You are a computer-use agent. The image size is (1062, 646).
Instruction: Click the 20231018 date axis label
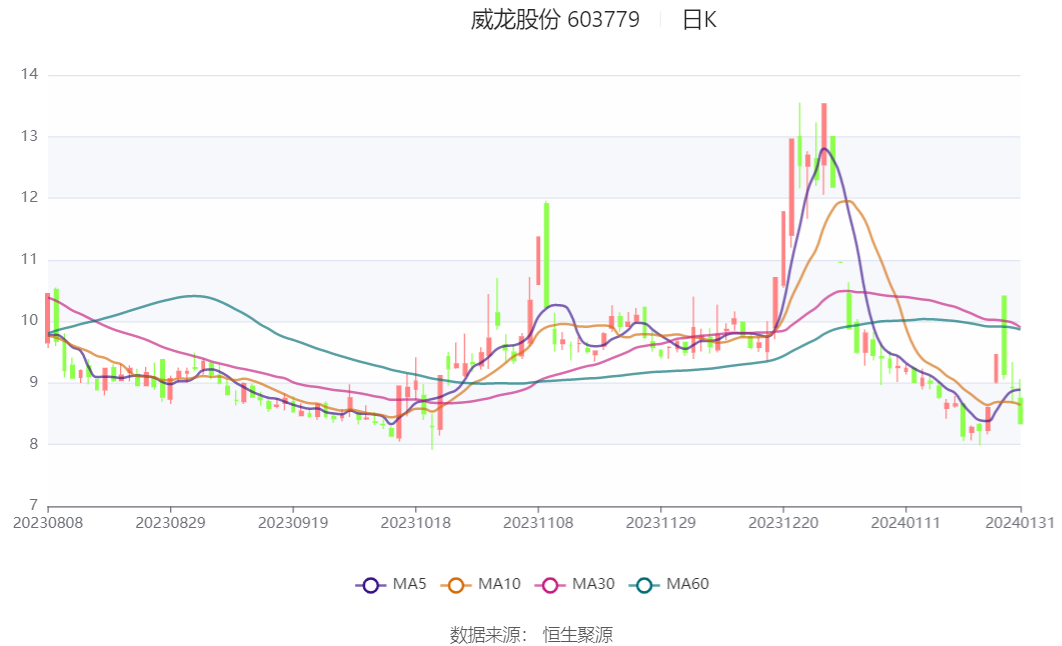[416, 523]
